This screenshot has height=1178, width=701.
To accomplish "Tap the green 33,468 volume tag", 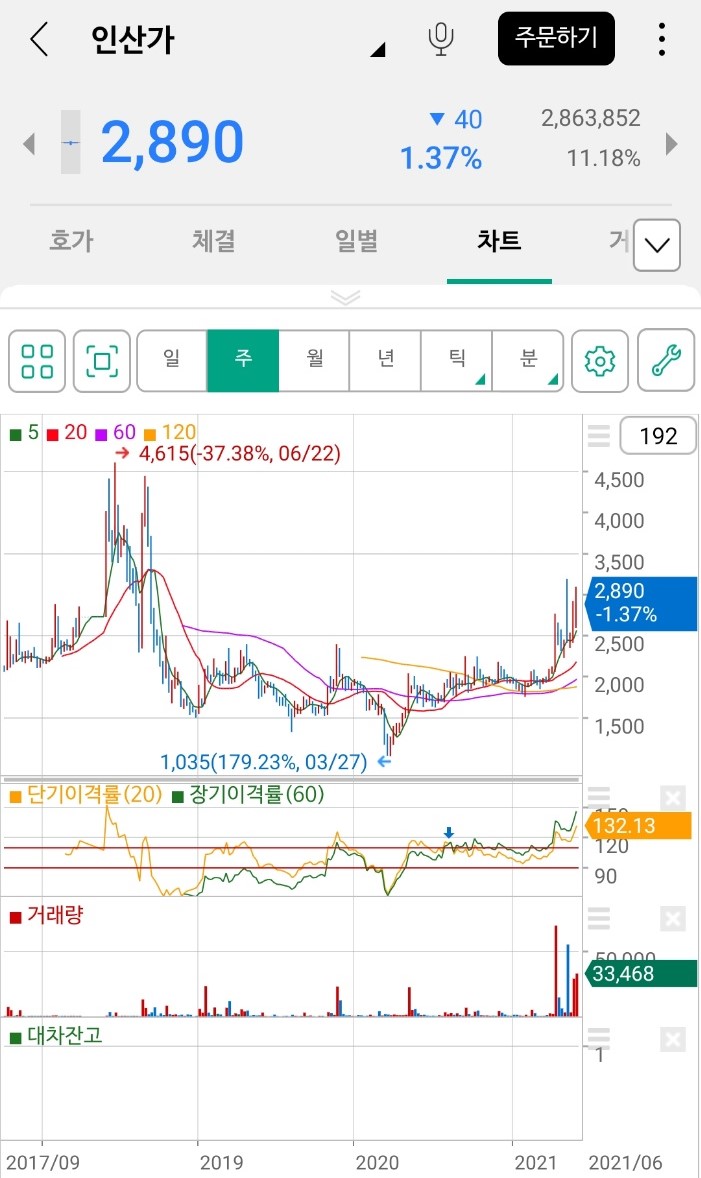I will (641, 974).
